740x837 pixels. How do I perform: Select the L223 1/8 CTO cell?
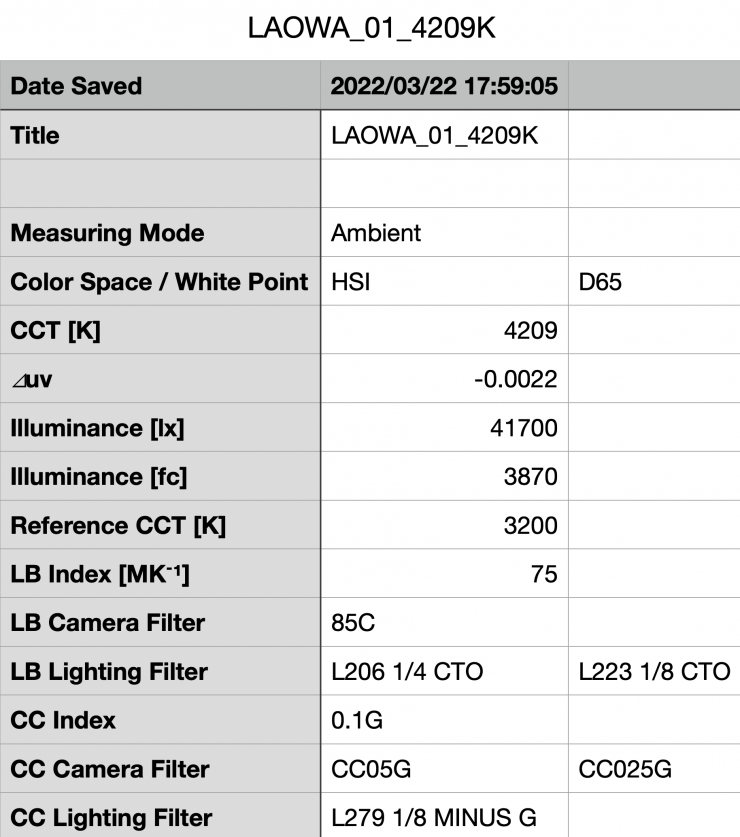[x=654, y=672]
